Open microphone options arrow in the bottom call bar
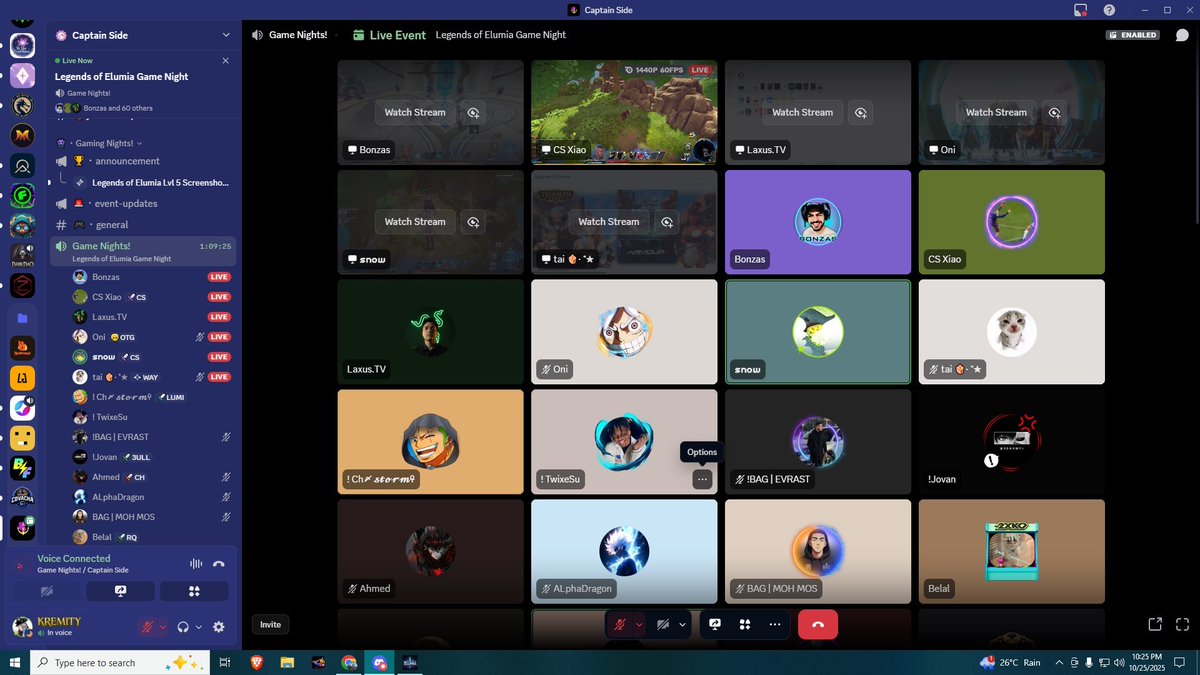 pyautogui.click(x=639, y=624)
